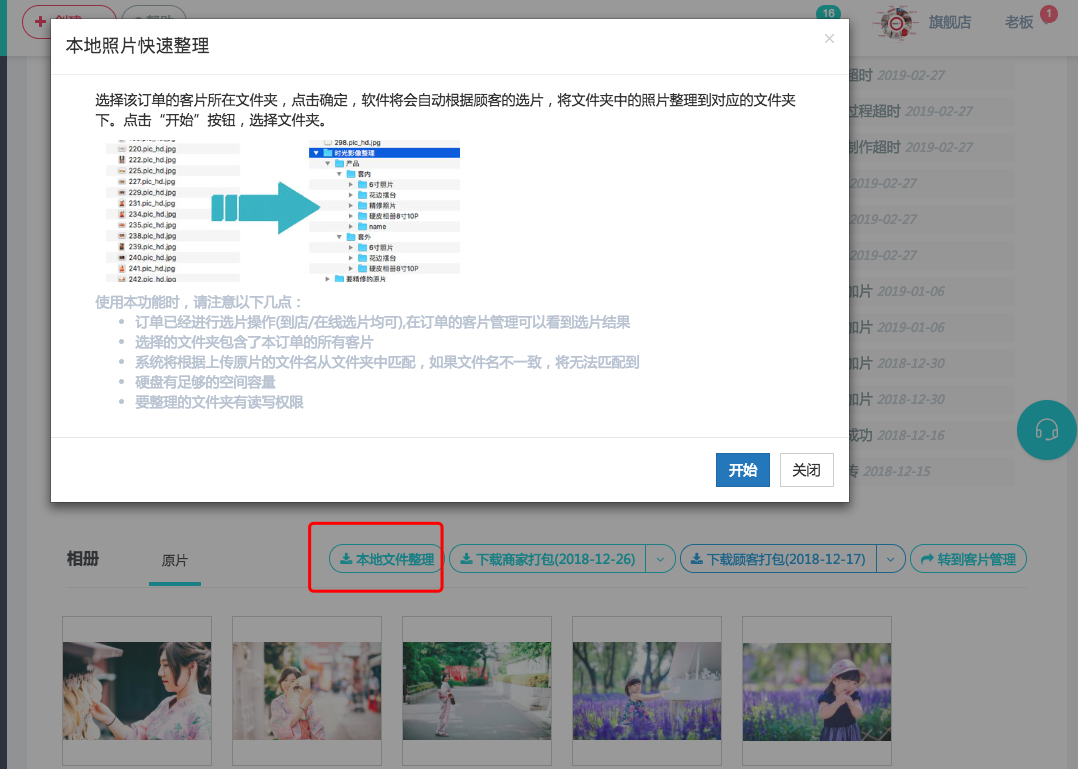Click the download icon on 下载顾客打包
Viewport: 1078px width, 769px height.
[698, 559]
